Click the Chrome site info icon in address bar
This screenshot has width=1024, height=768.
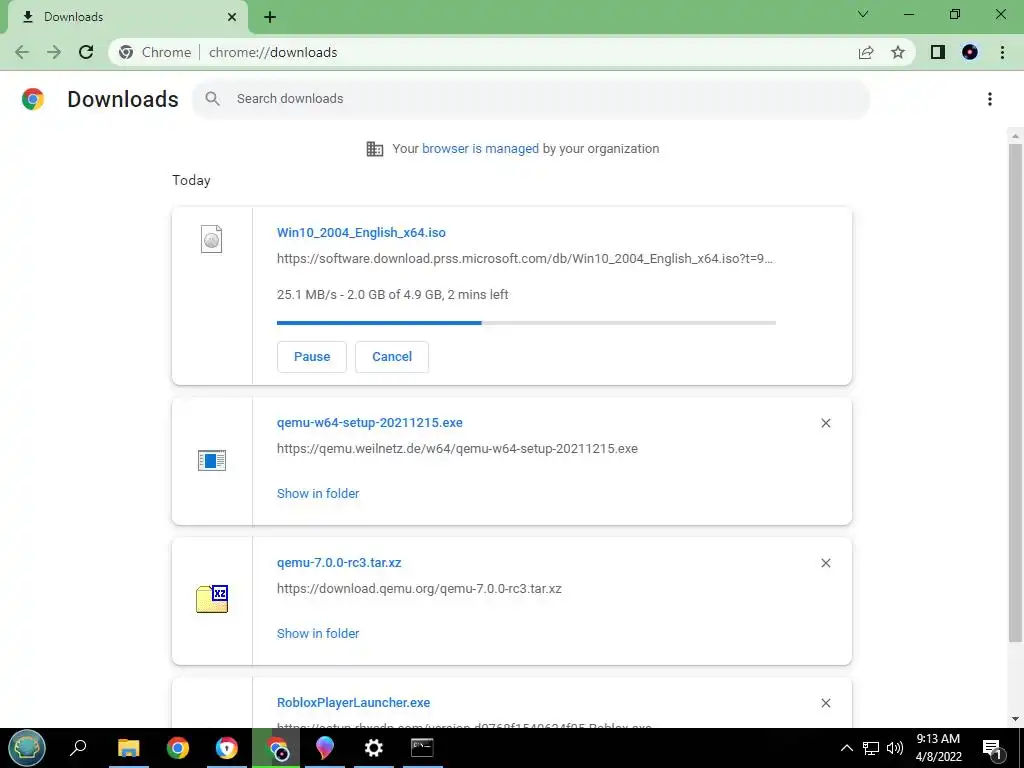[x=126, y=52]
